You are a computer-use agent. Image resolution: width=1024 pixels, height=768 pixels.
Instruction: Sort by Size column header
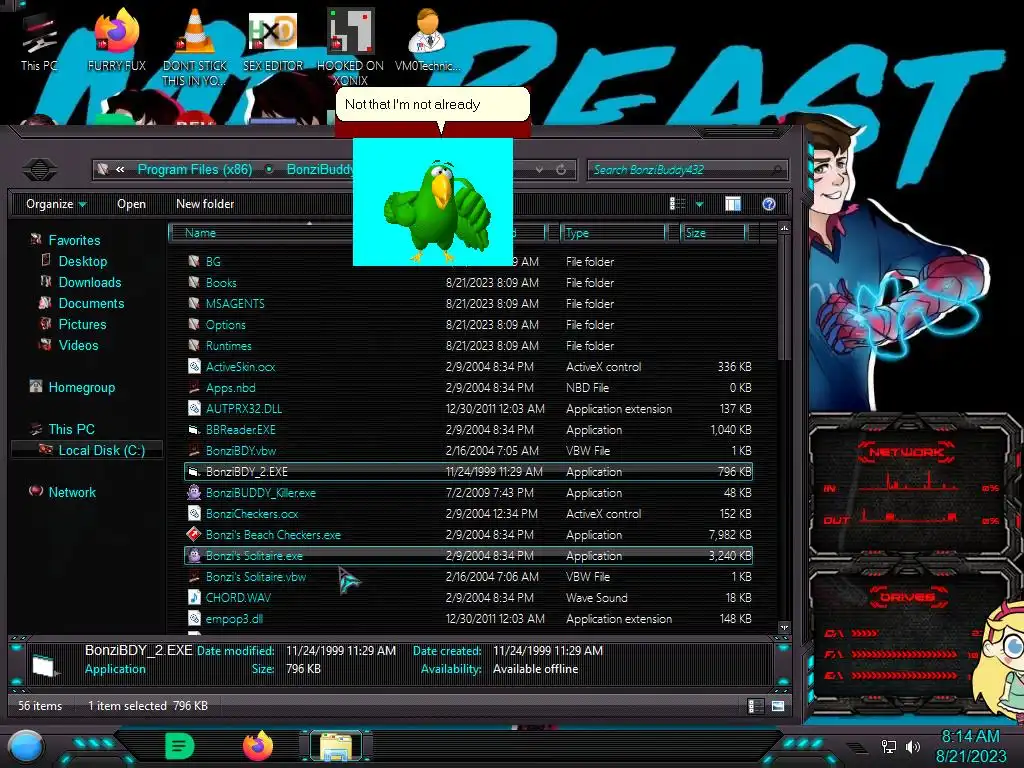713,232
